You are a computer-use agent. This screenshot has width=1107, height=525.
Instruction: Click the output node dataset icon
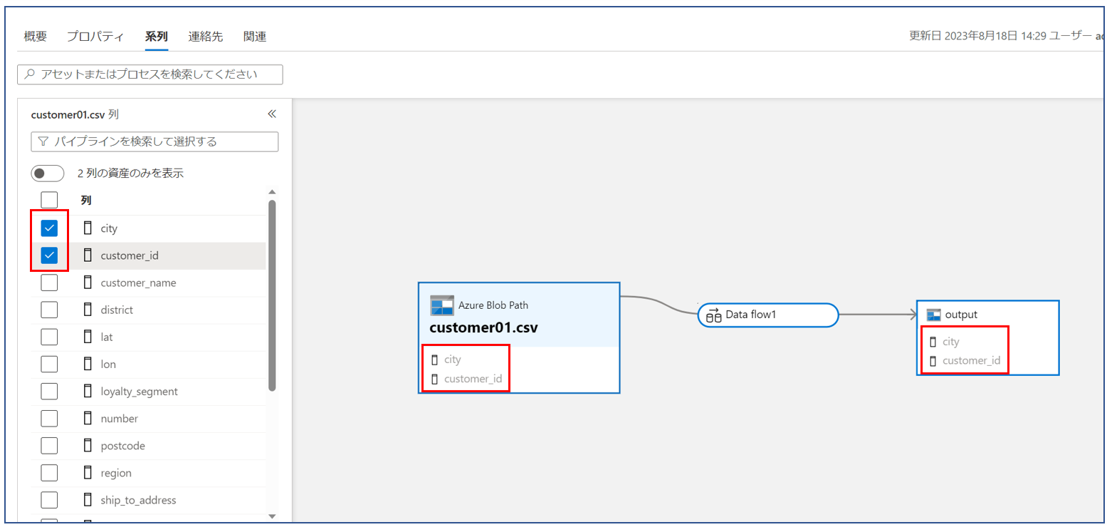click(934, 314)
